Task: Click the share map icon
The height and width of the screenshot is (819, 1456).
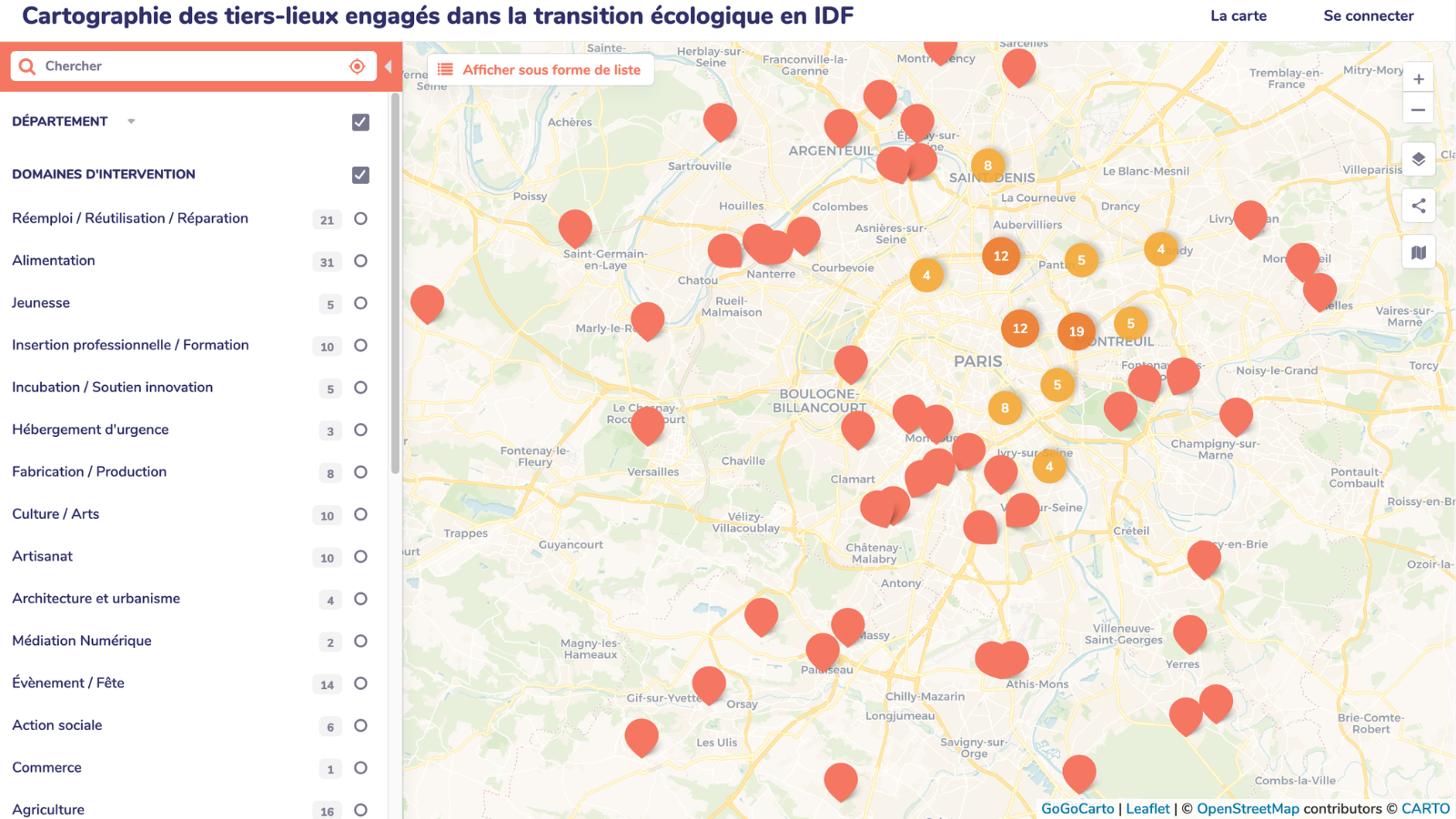Action: pyautogui.click(x=1418, y=206)
